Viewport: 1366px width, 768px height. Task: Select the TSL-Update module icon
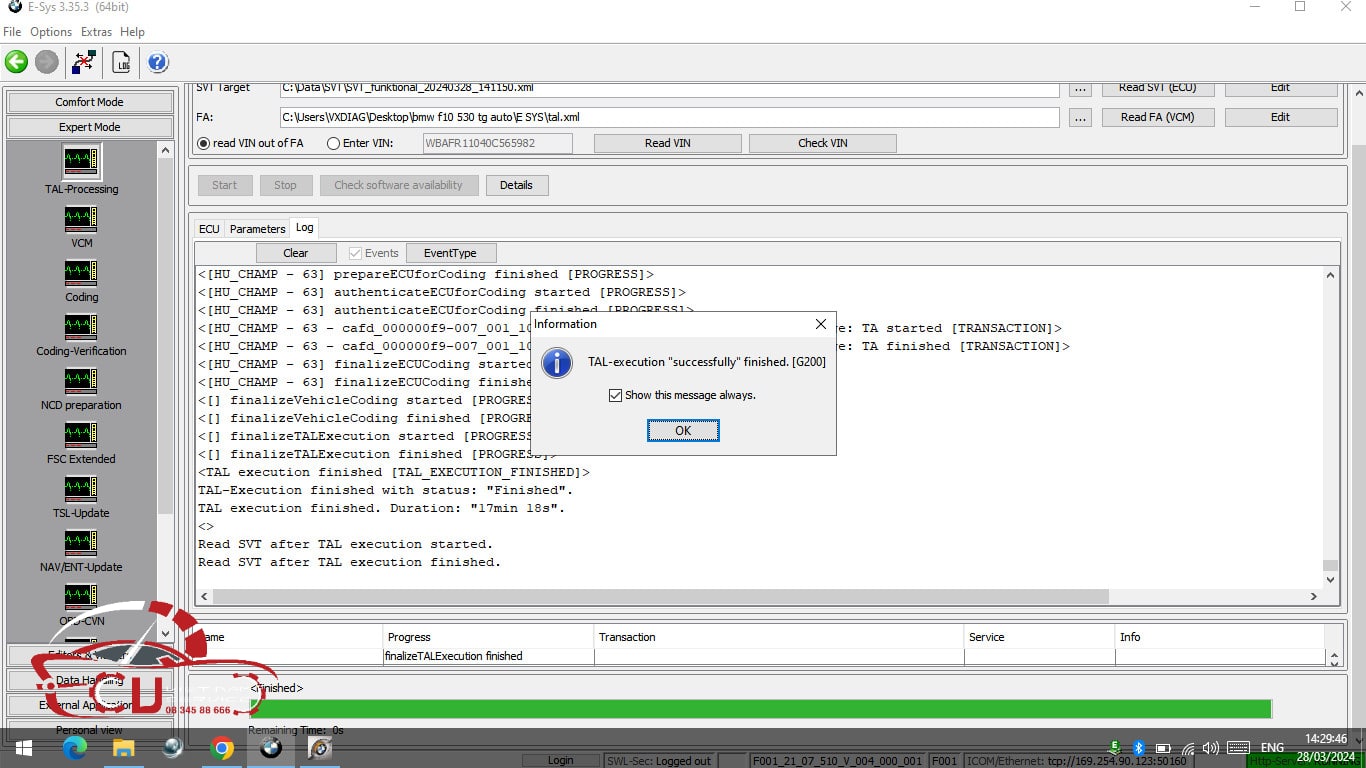tap(81, 487)
